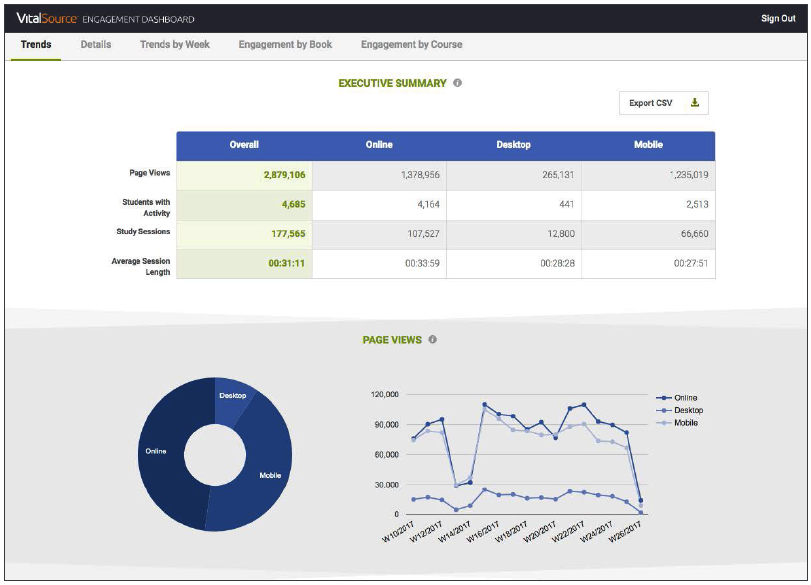The image size is (811, 585).
Task: Switch to Trends by Week tab
Action: [175, 45]
